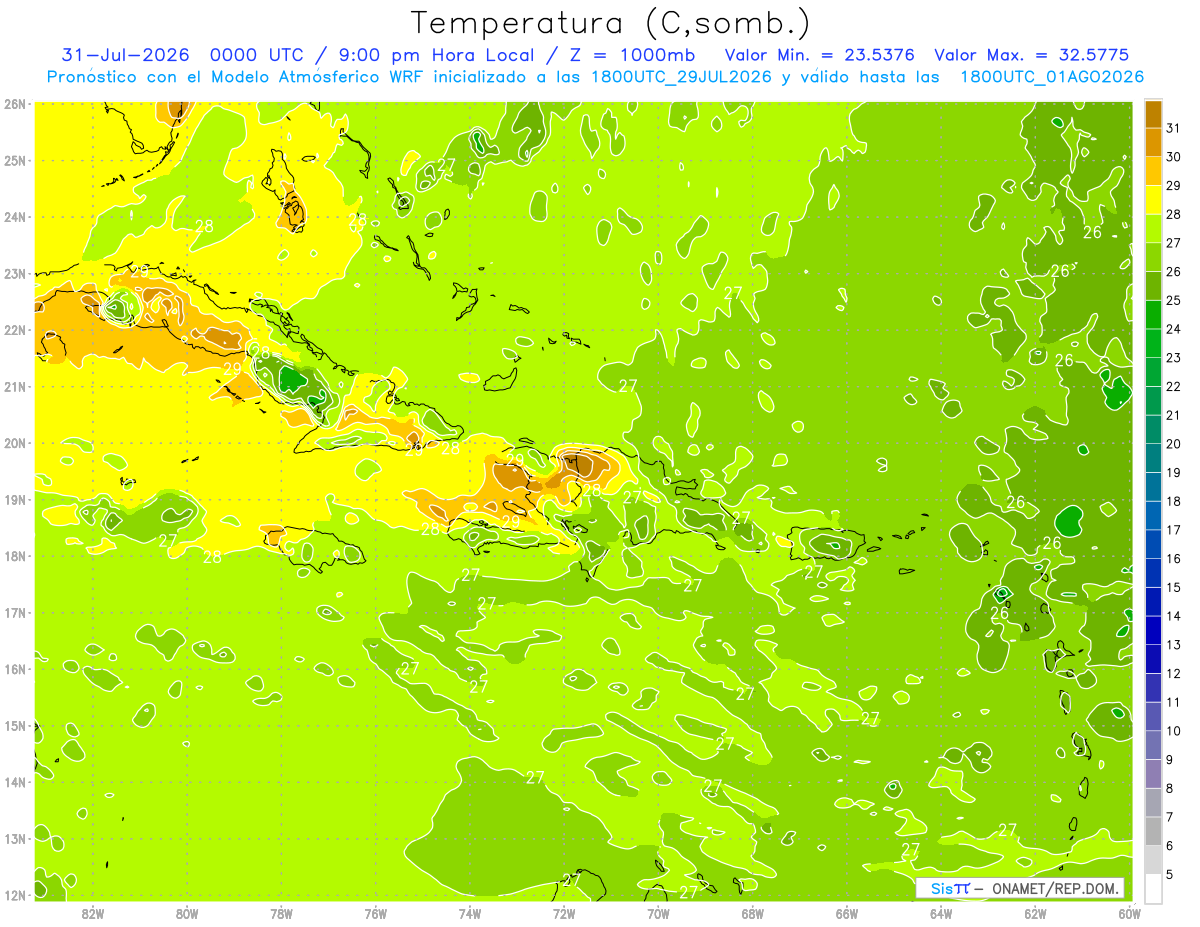Click latitude axis label '24N'
Image resolution: width=1200 pixels, height=927 pixels.
(x=15, y=217)
